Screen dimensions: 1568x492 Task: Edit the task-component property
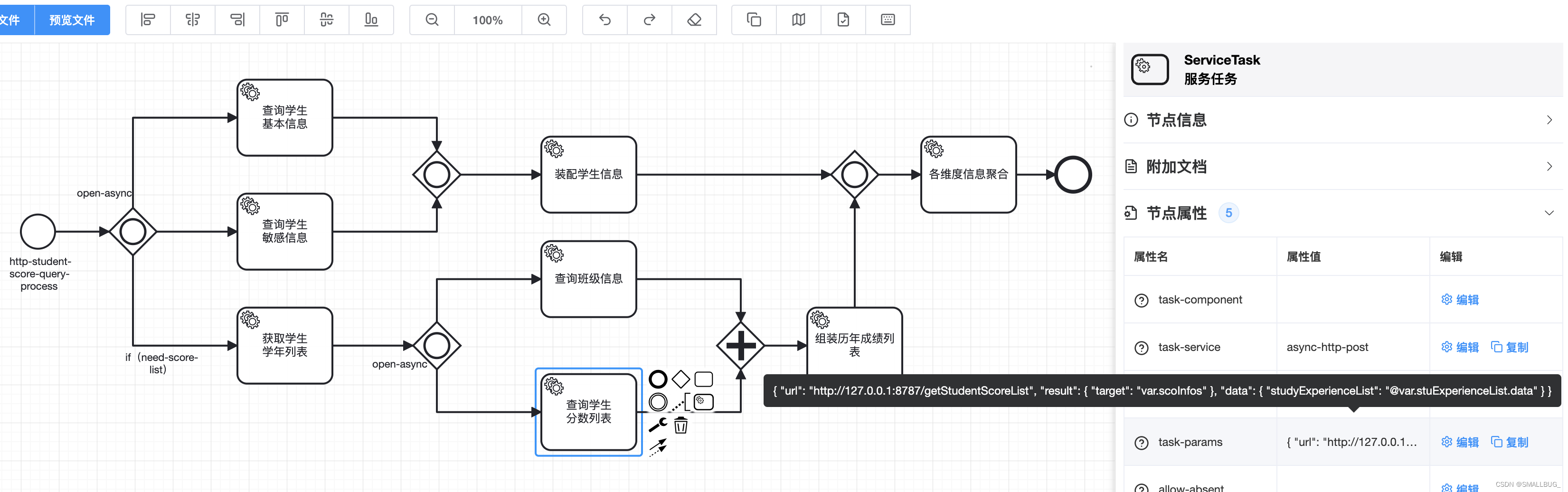1460,300
